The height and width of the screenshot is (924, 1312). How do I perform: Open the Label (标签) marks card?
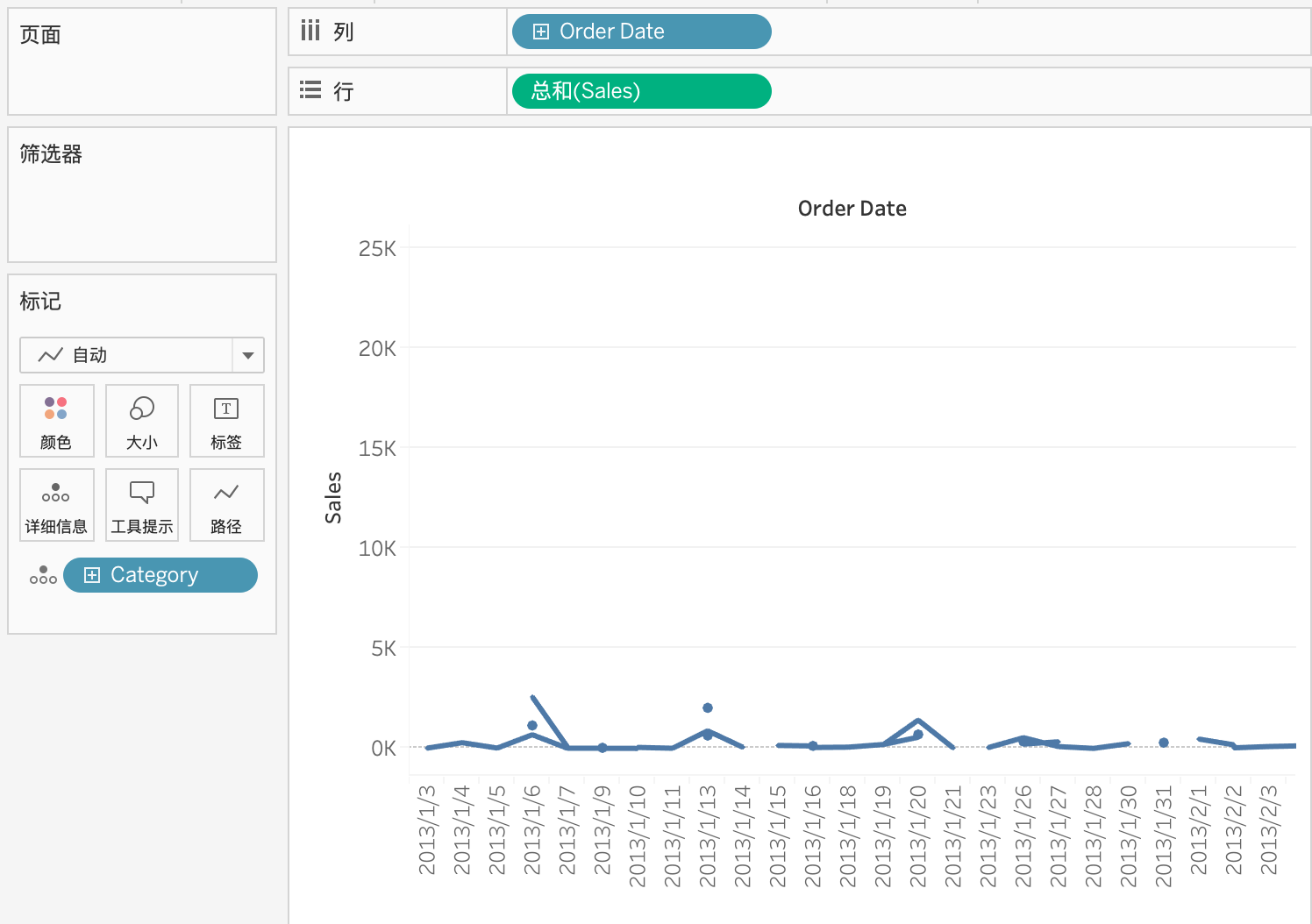click(226, 421)
